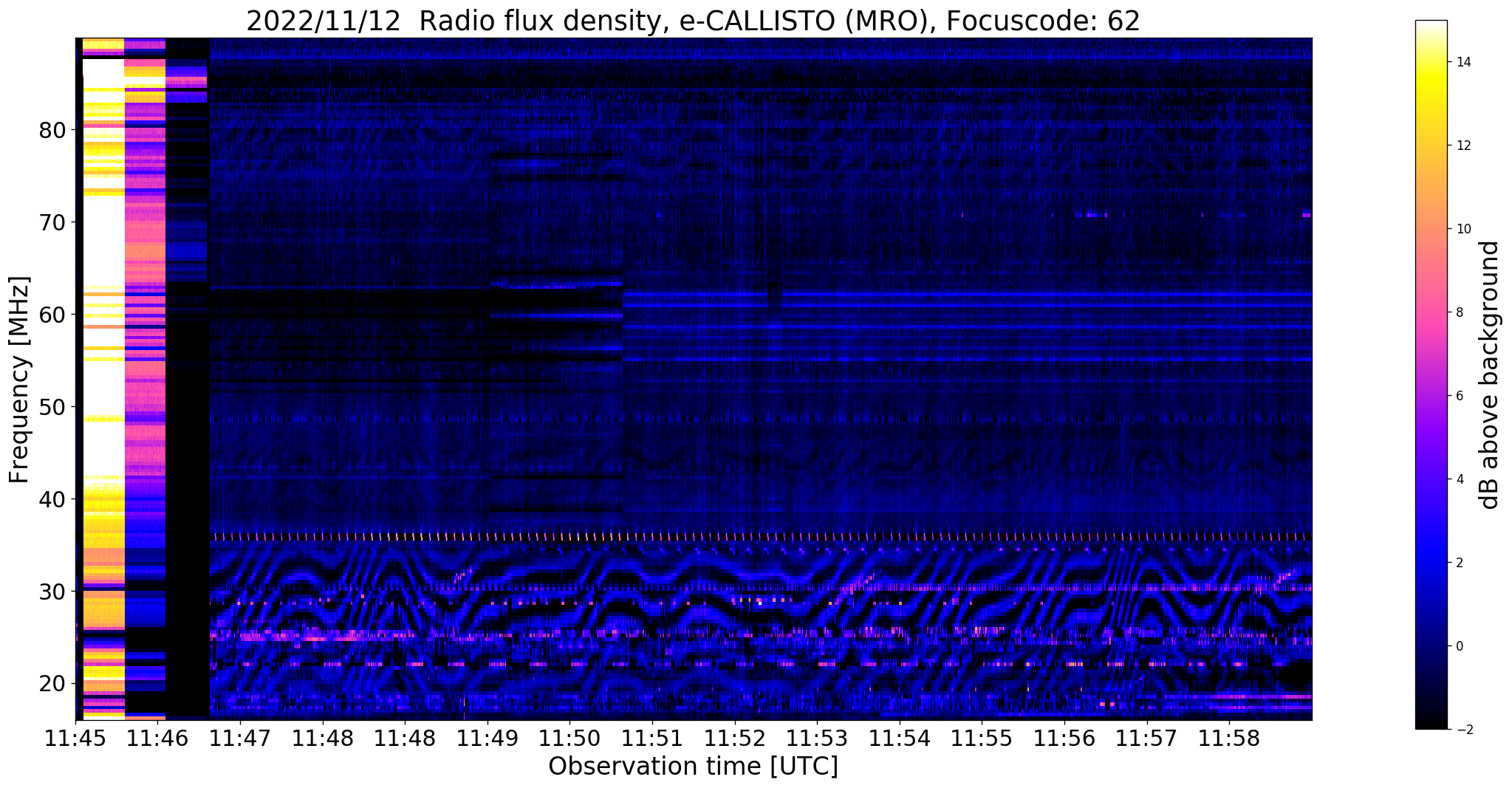Viewport: 1512px width, 788px height.
Task: Click the 11:45 time tick label
Action: [x=75, y=739]
